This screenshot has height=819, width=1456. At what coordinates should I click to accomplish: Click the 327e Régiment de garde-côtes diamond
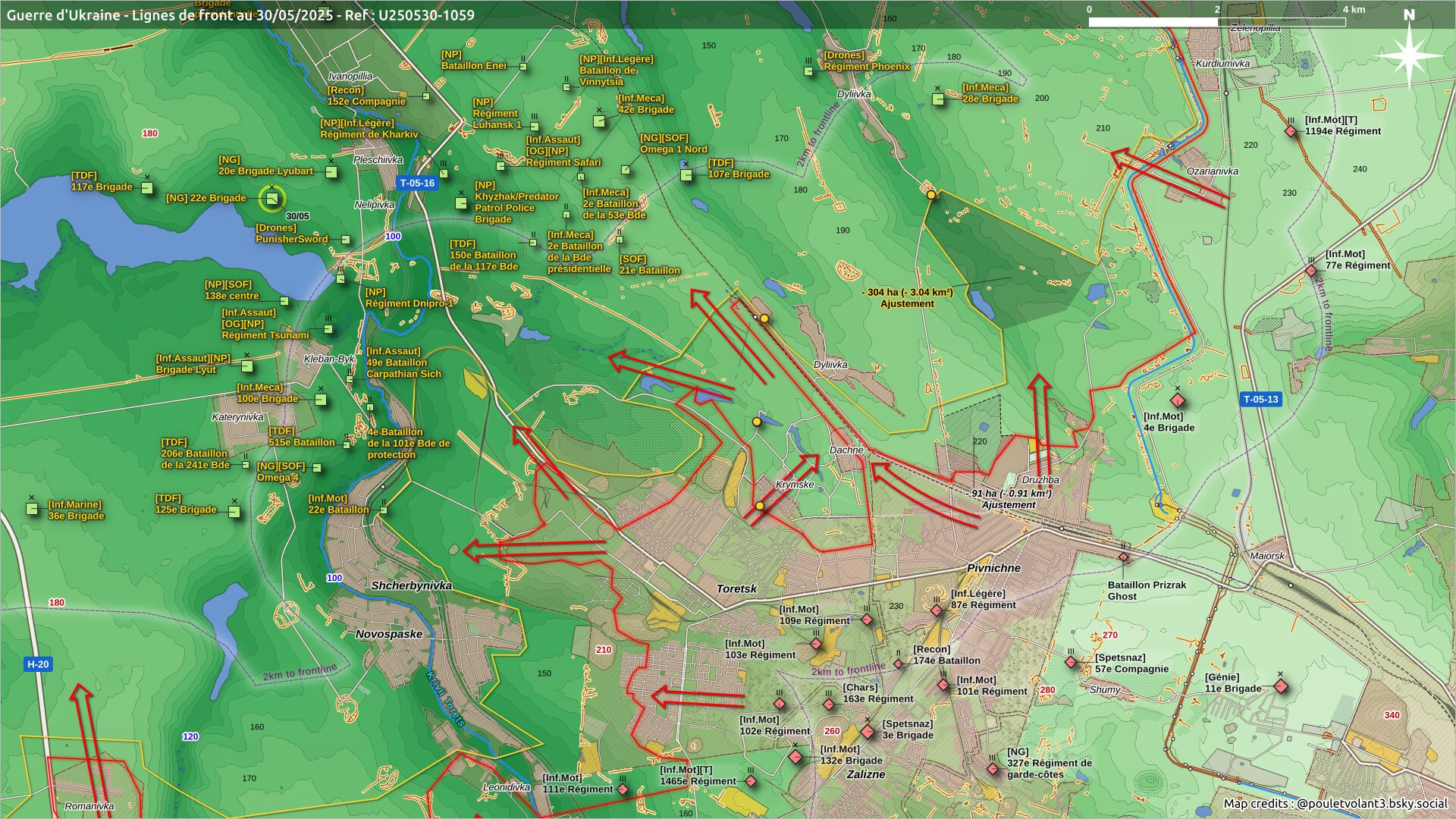(x=993, y=769)
